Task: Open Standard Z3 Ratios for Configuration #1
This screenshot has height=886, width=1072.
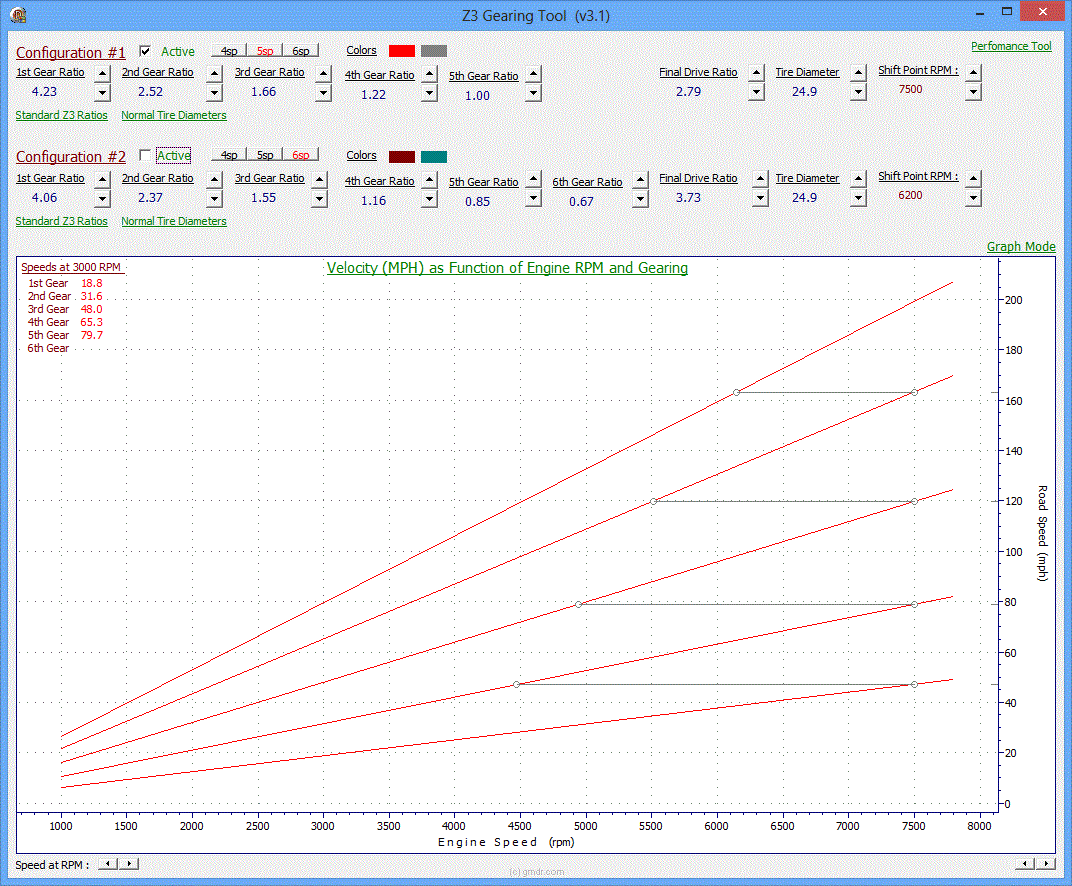Action: (x=61, y=115)
